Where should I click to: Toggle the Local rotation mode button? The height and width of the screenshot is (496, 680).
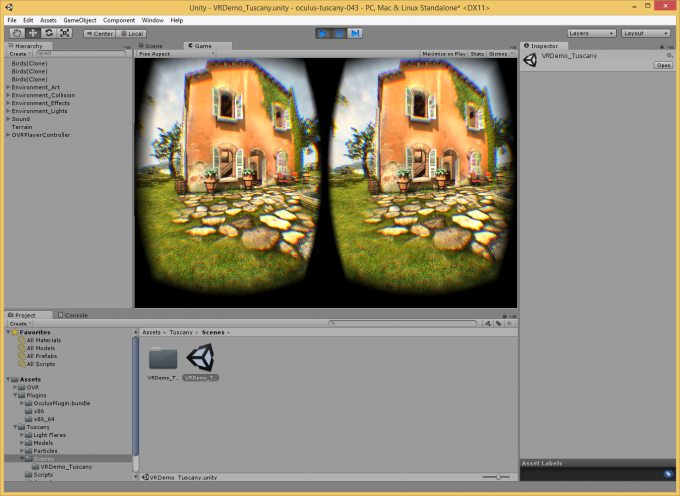pyautogui.click(x=132, y=34)
